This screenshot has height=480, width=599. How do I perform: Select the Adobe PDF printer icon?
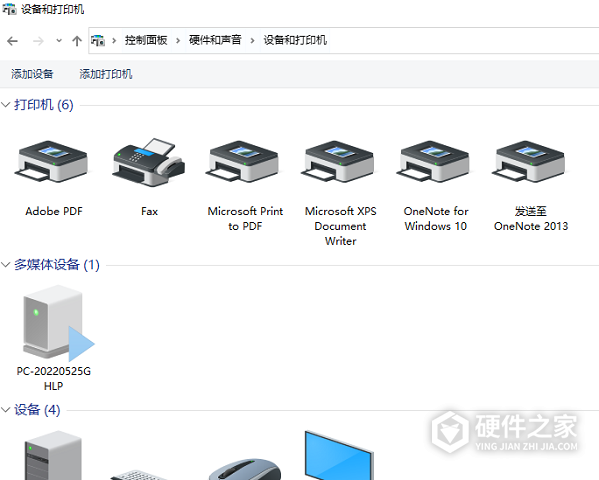click(x=52, y=162)
